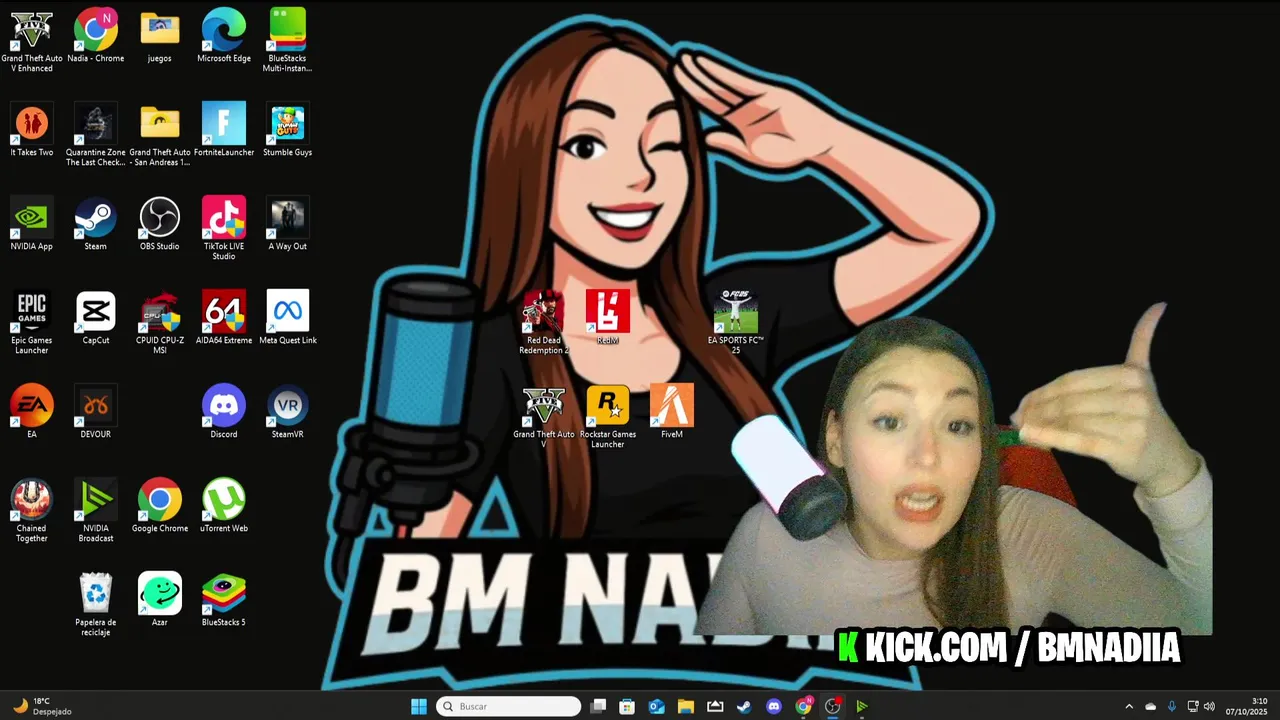Open uTorrent Web desktop shortcut
The image size is (1280, 720).
(x=224, y=506)
